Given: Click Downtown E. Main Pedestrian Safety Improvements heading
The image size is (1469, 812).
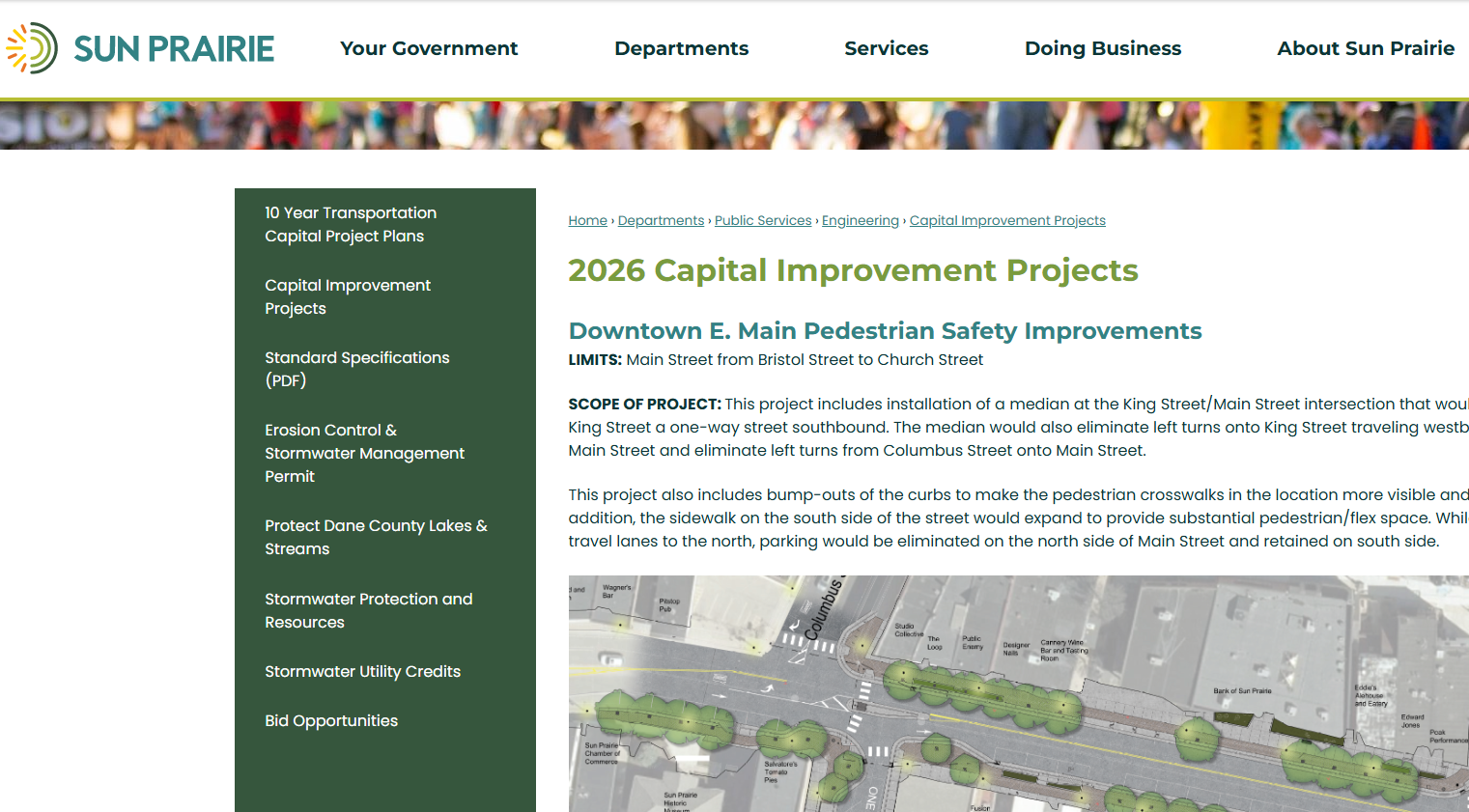Looking at the screenshot, I should [885, 331].
